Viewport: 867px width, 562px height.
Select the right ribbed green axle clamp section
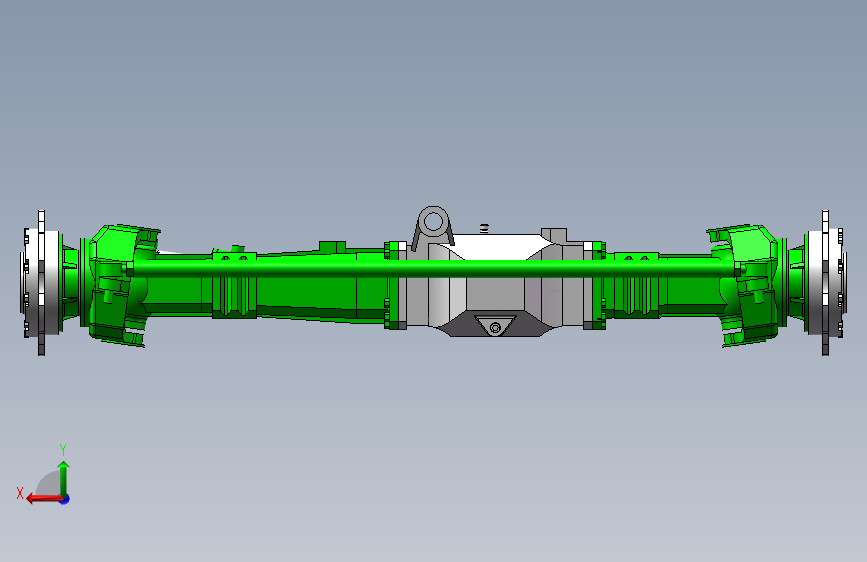[636, 287]
